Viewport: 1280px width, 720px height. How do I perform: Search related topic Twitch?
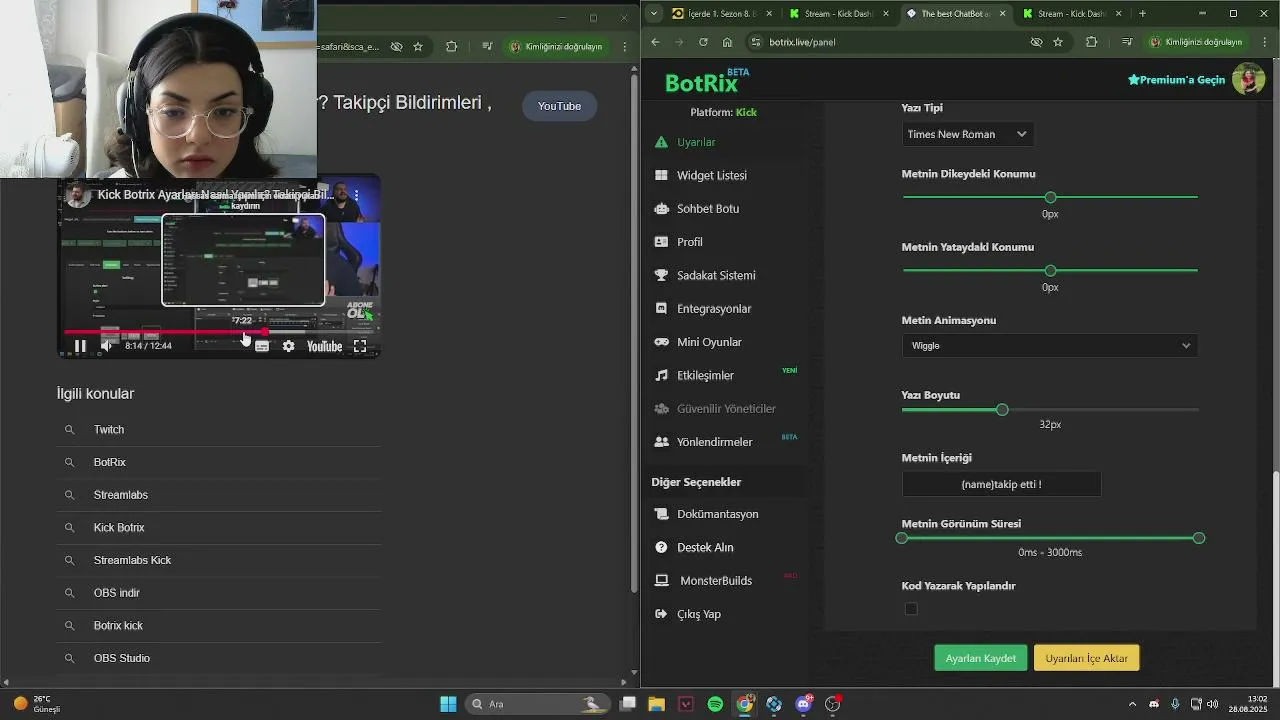coord(219,429)
